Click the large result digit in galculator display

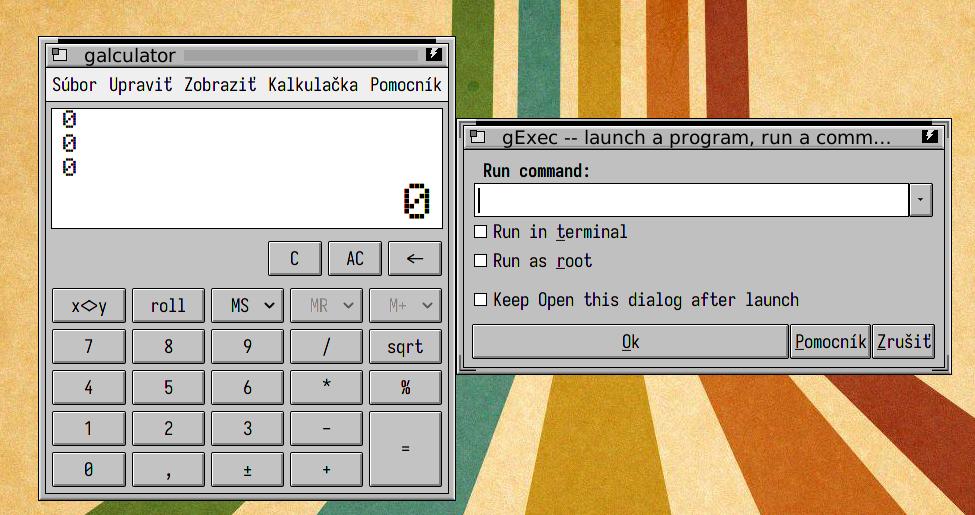pos(416,201)
